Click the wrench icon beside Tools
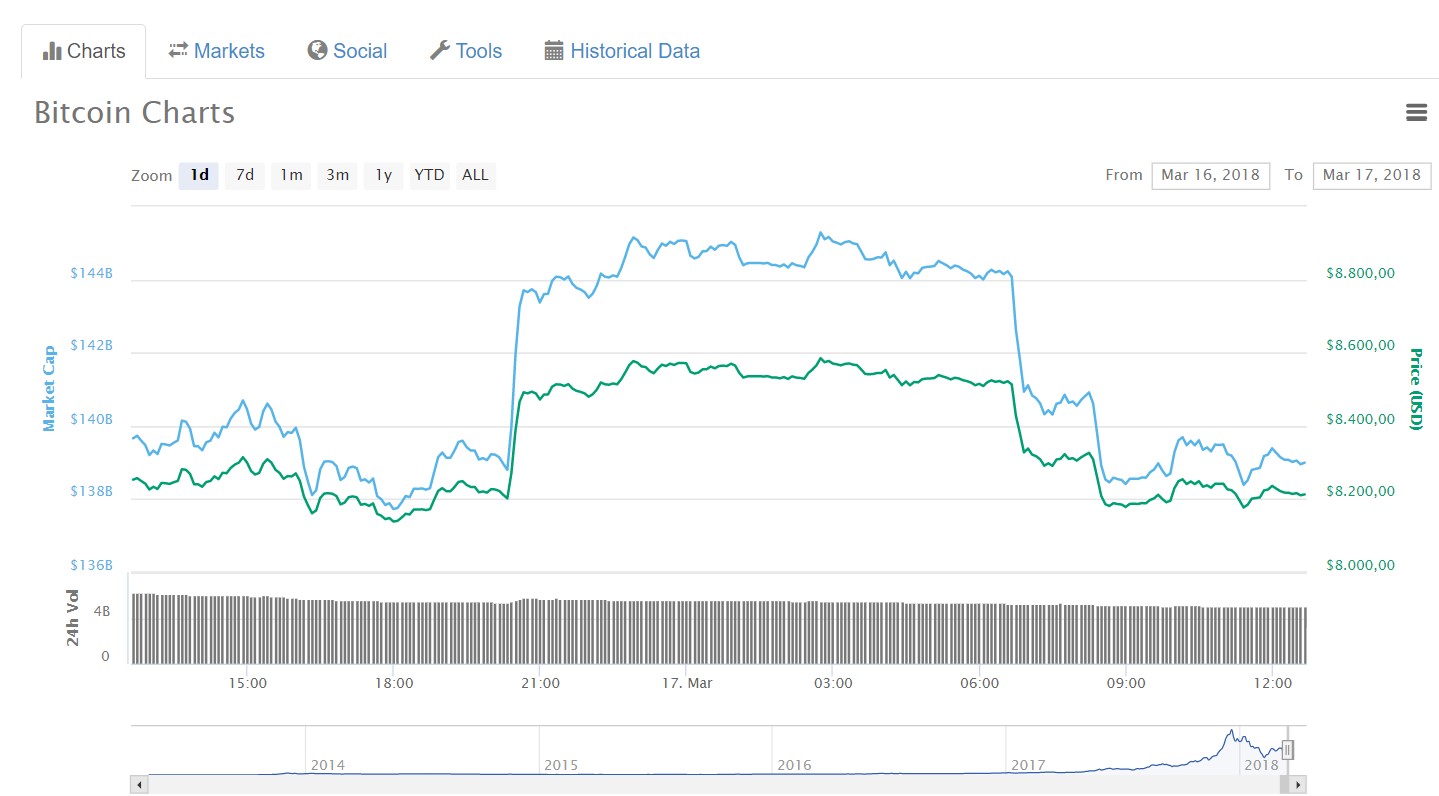 point(440,50)
